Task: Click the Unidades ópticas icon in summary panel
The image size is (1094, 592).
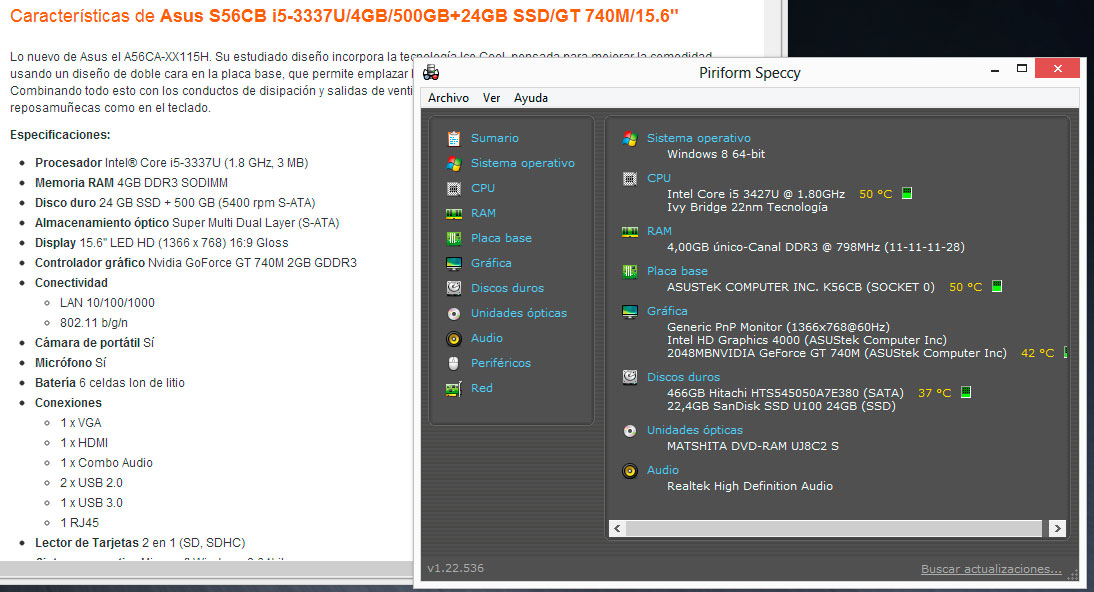Action: tap(629, 431)
